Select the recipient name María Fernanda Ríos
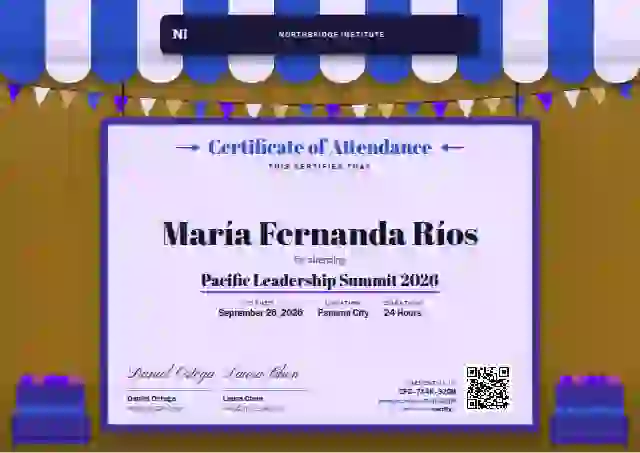The height and width of the screenshot is (453, 640). (x=320, y=234)
